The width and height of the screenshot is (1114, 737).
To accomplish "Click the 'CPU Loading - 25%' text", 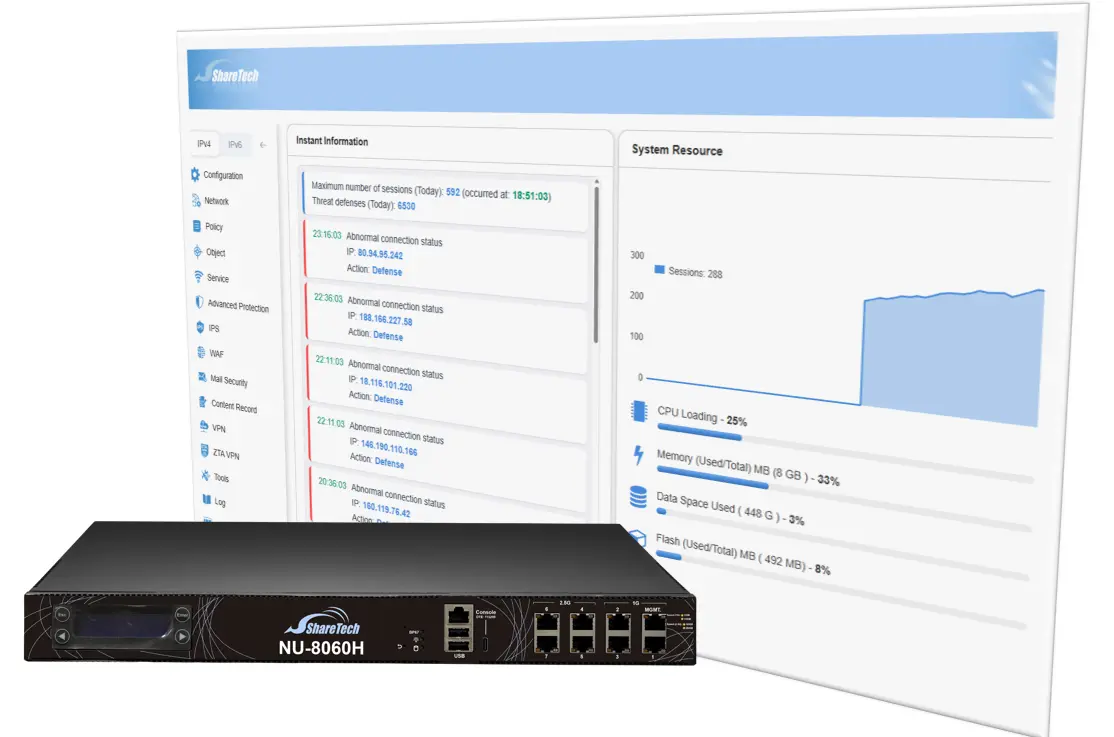I will point(702,416).
